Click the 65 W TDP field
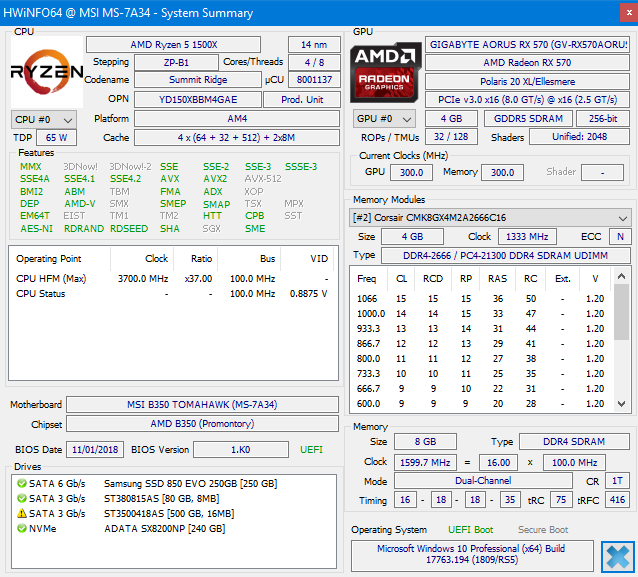The image size is (638, 577). pyautogui.click(x=56, y=138)
